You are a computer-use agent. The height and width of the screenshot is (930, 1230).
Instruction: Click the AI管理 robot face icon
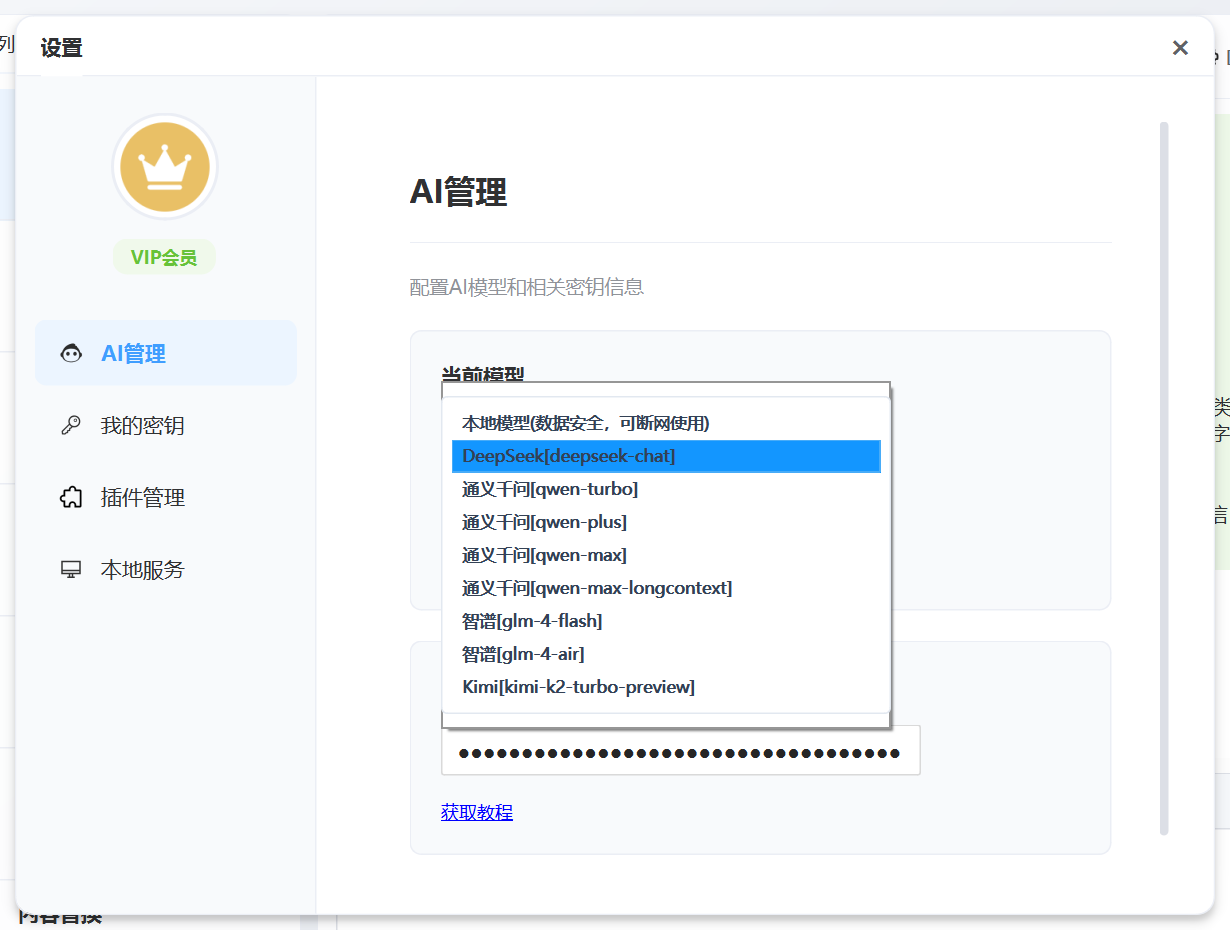coord(71,353)
